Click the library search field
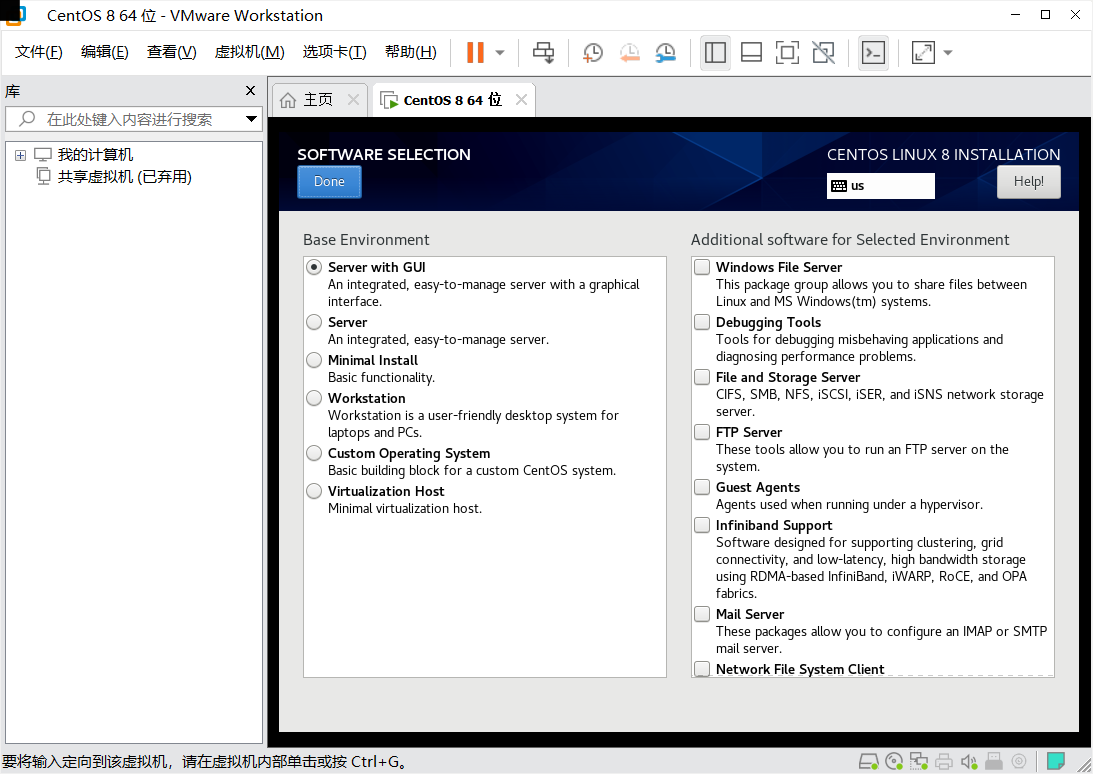1093x774 pixels. [133, 119]
